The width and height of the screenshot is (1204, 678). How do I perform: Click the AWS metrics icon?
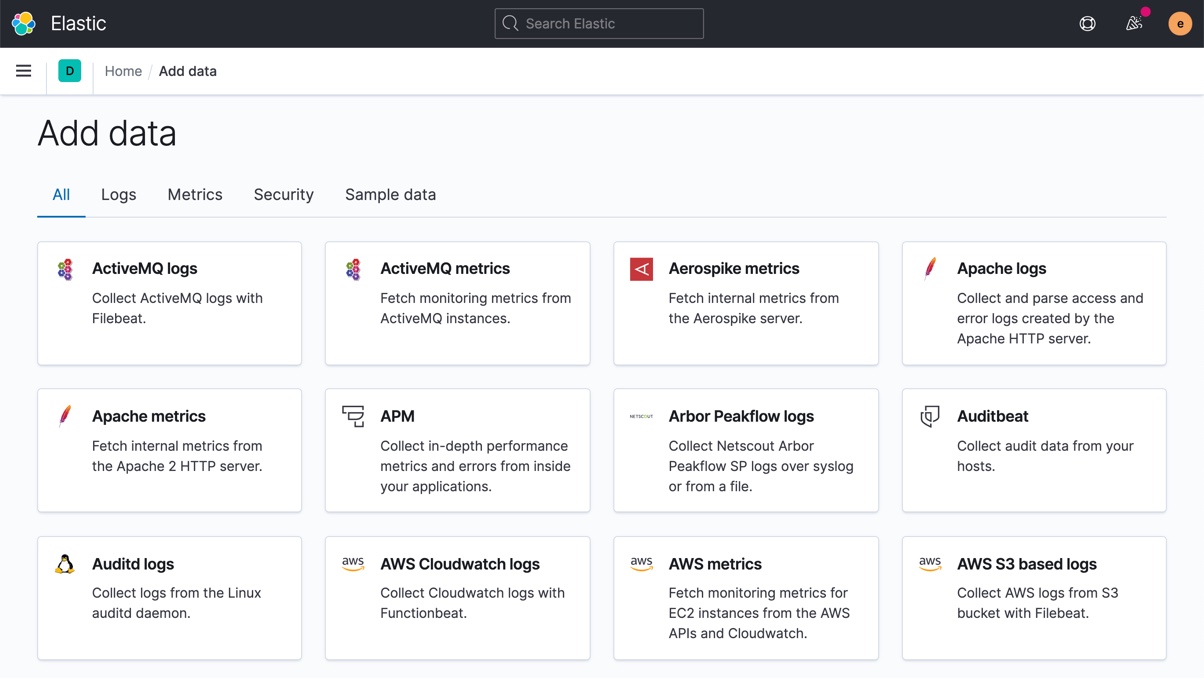point(641,564)
